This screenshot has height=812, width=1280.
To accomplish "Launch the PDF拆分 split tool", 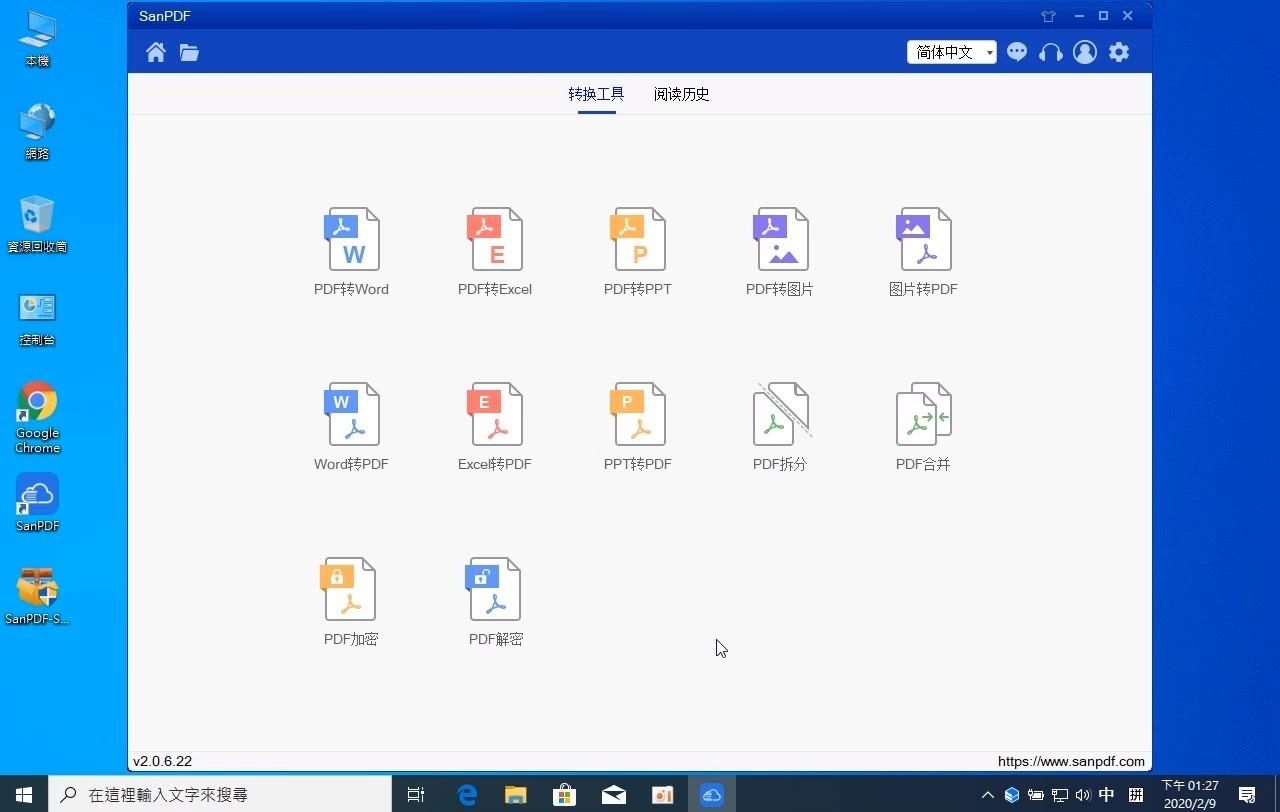I will pyautogui.click(x=780, y=427).
